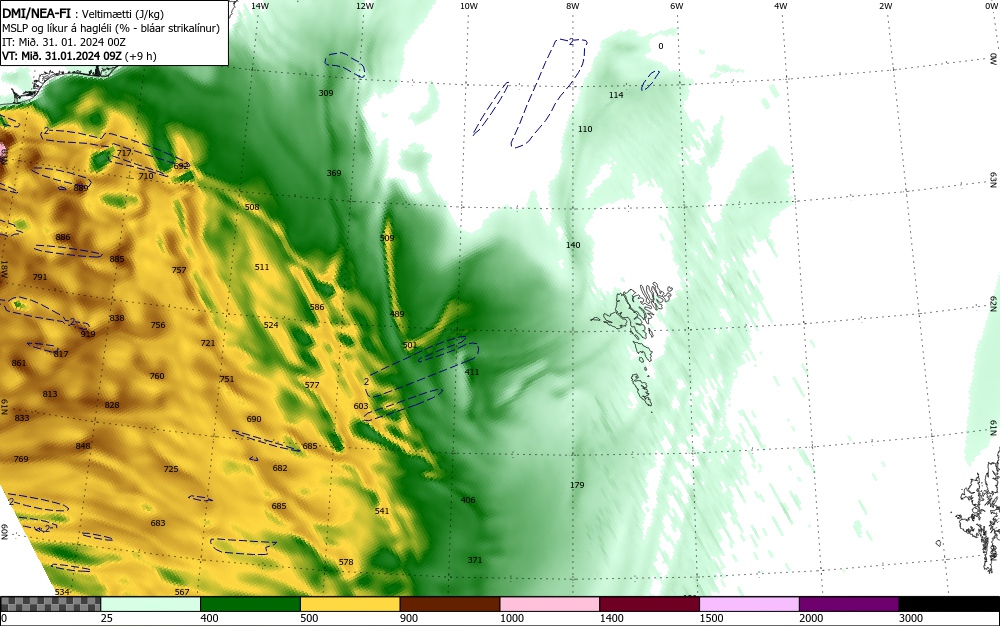Click the CAPE value '861' on the map
Image resolution: width=1000 pixels, height=626 pixels.
(x=19, y=363)
